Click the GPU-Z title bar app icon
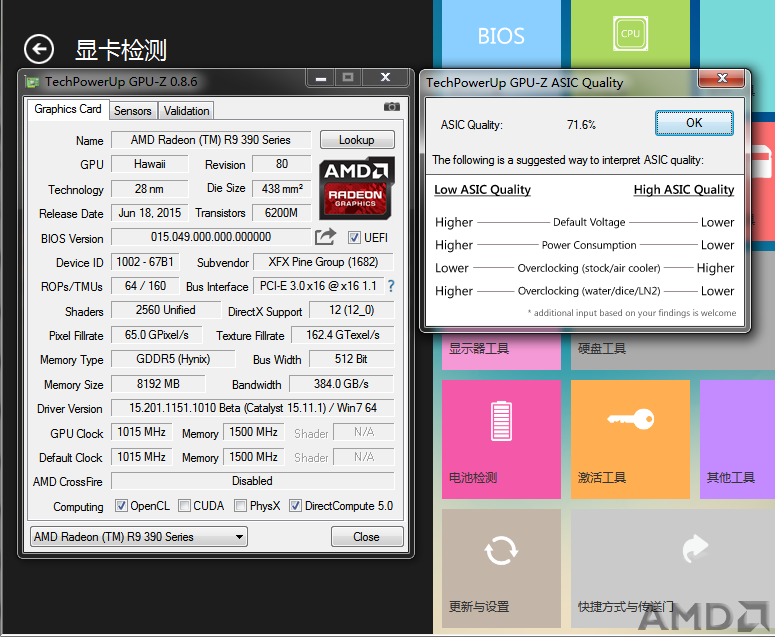775x637 pixels. (32, 82)
